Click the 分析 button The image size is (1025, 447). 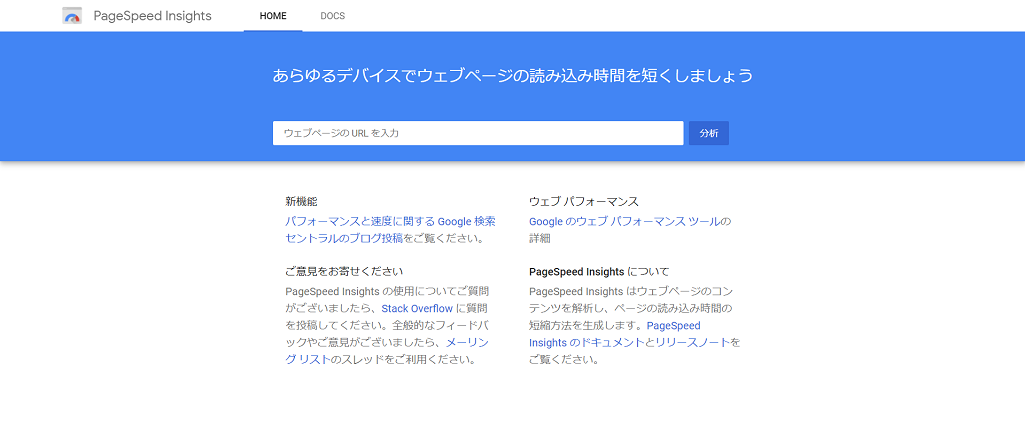coord(709,133)
